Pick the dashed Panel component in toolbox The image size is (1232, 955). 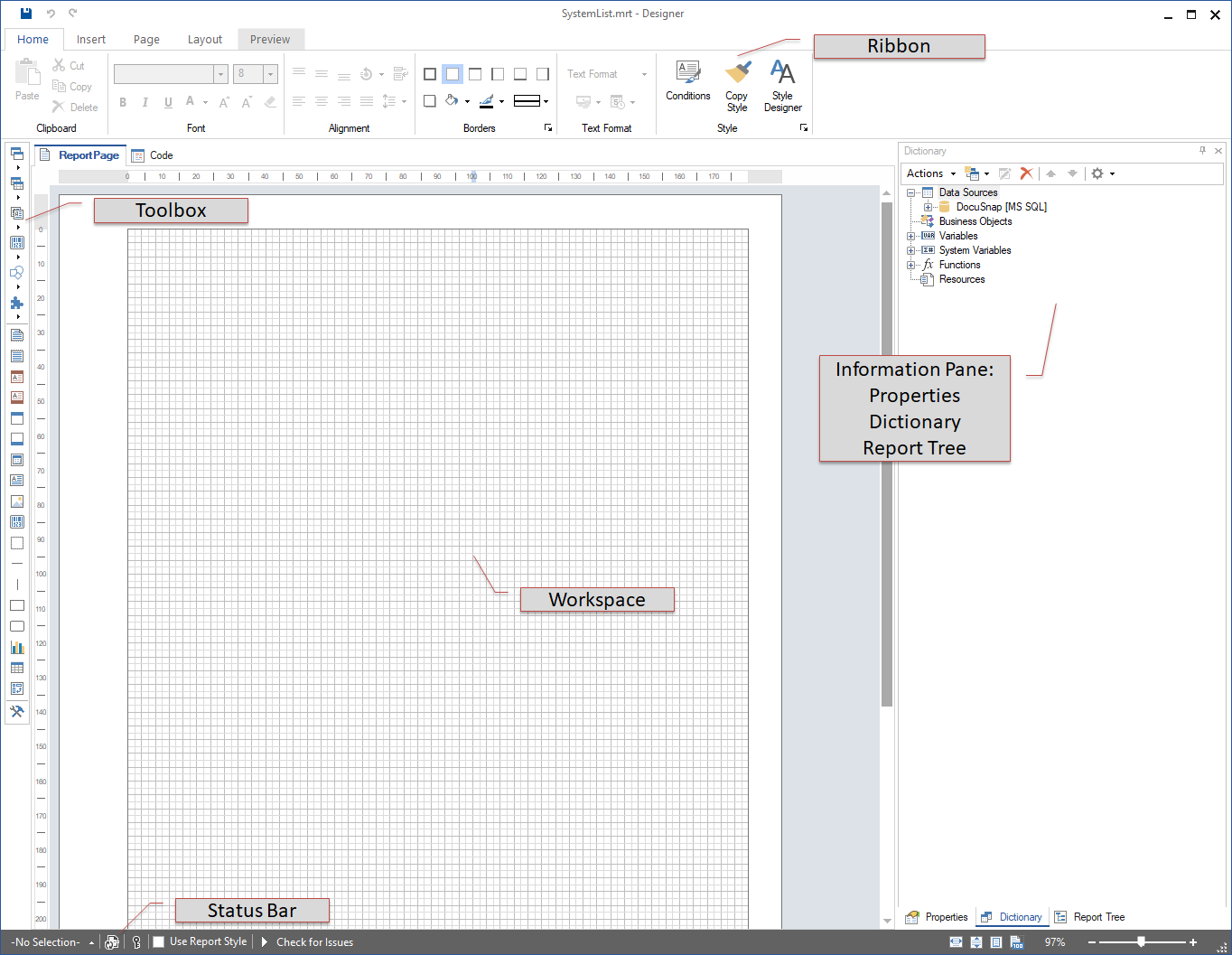[x=17, y=543]
